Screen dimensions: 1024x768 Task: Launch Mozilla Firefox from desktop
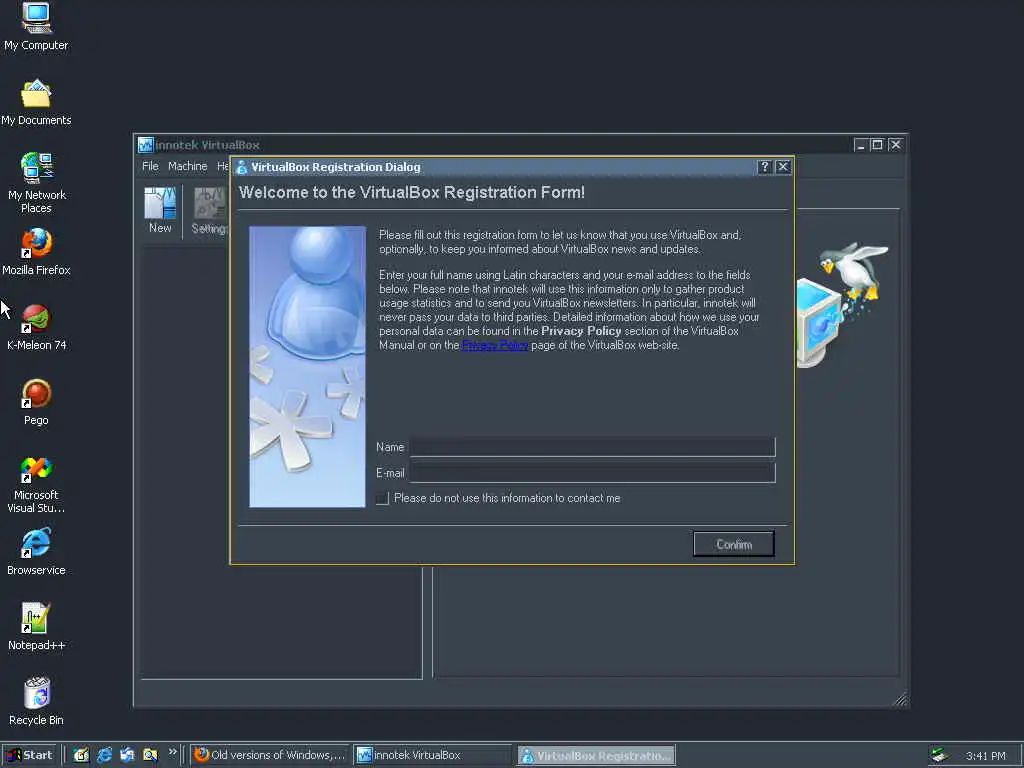37,251
